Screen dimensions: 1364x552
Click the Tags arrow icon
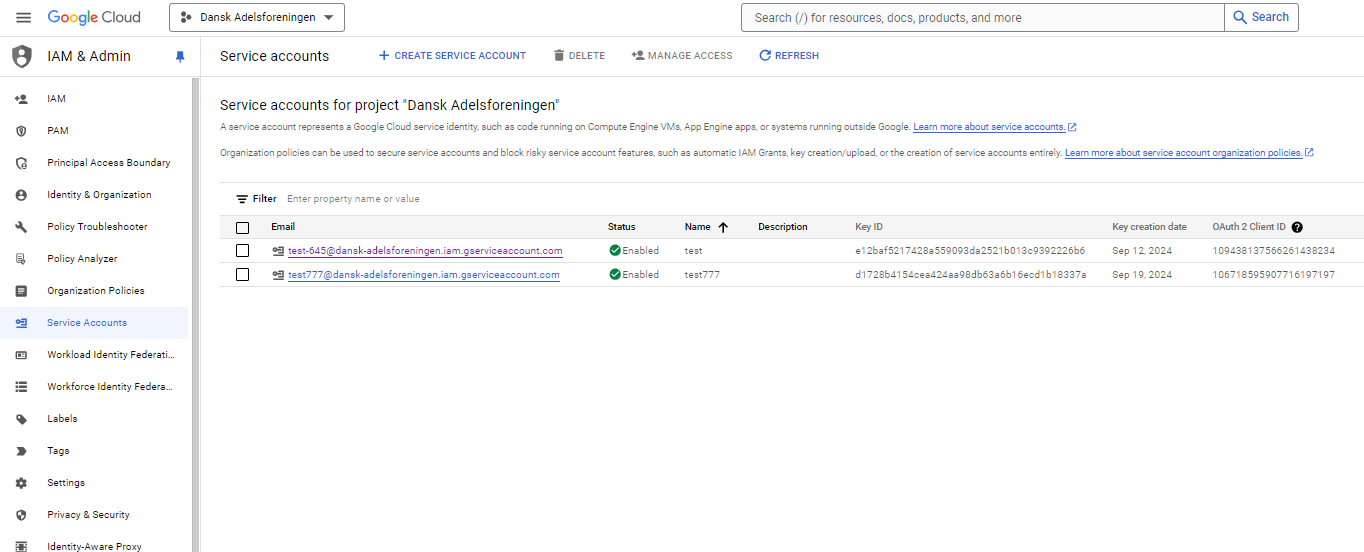[21, 451]
